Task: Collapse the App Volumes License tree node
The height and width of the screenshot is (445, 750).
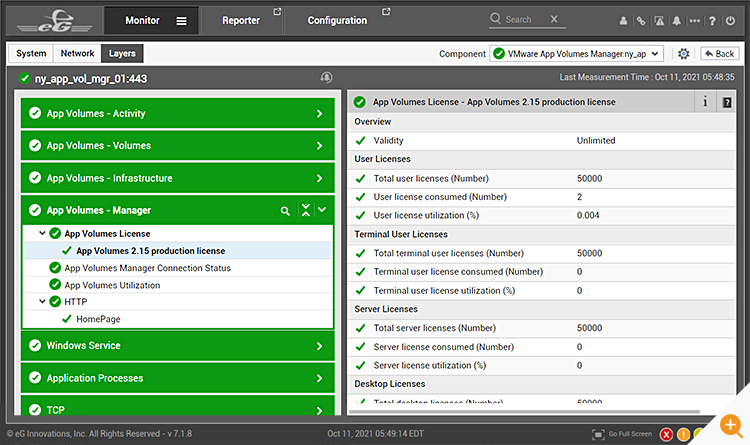Action: point(42,233)
